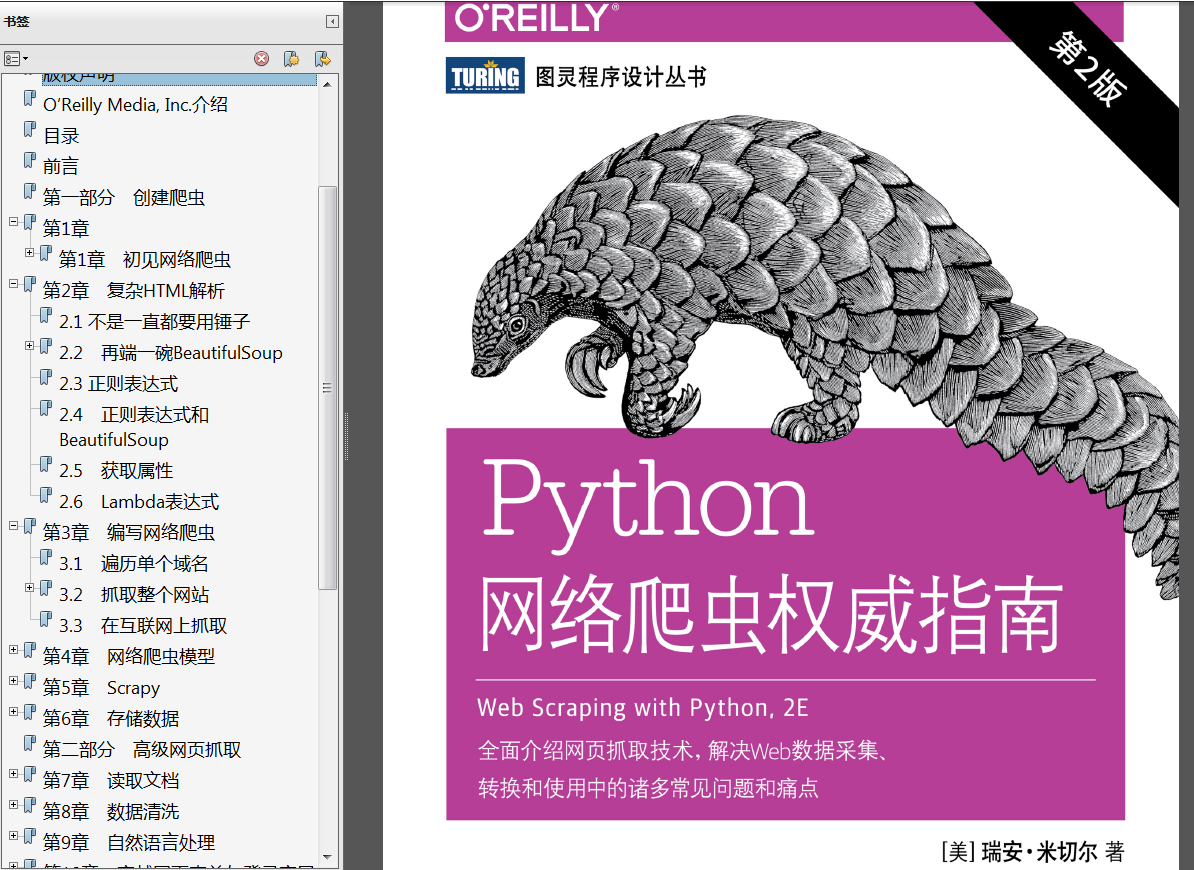Expand the 第9章 自然语言处理 bookmark
Image resolution: width=1194 pixels, height=870 pixels.
coord(13,836)
